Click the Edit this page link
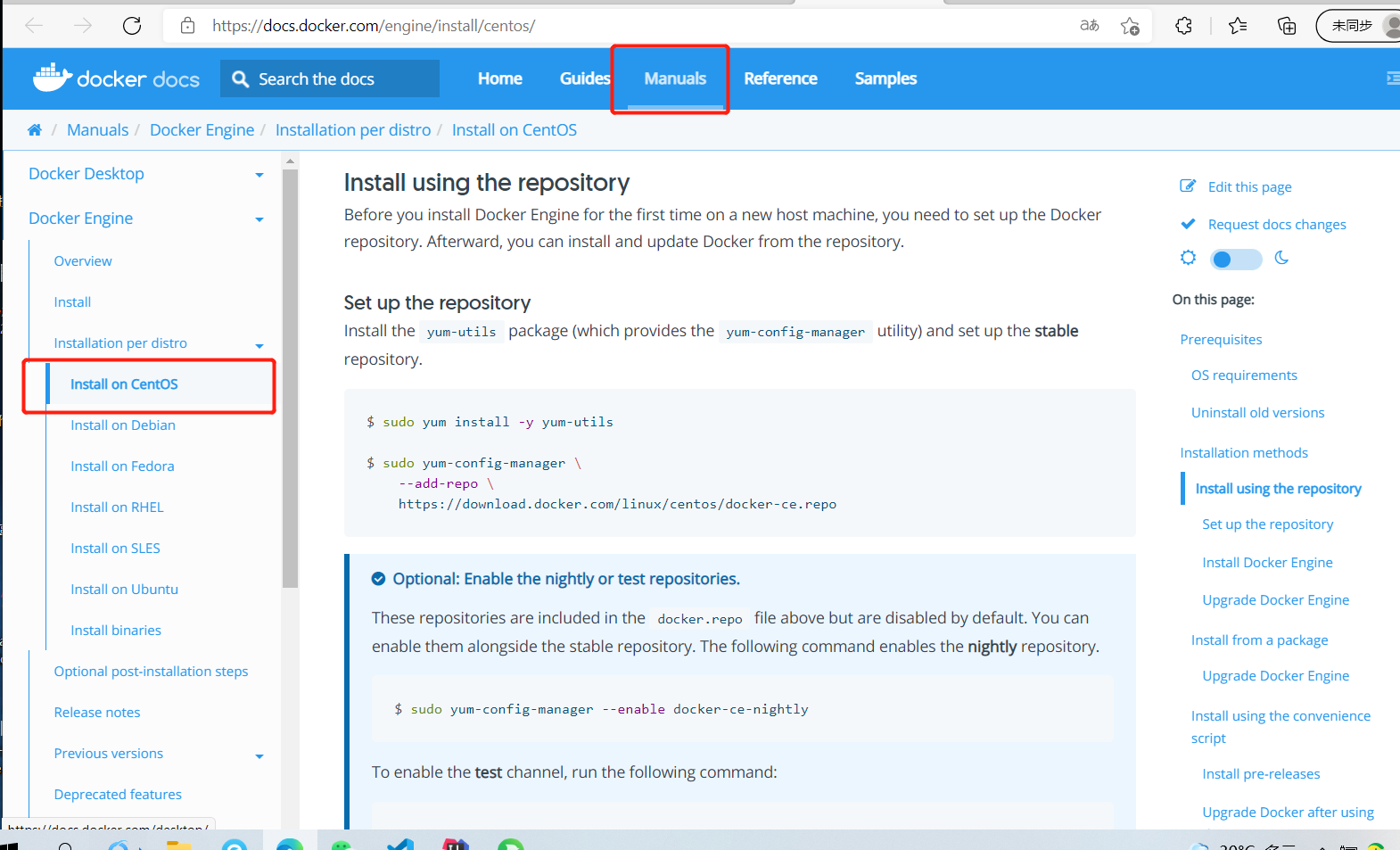Viewport: 1400px width, 850px height. coord(1249,187)
